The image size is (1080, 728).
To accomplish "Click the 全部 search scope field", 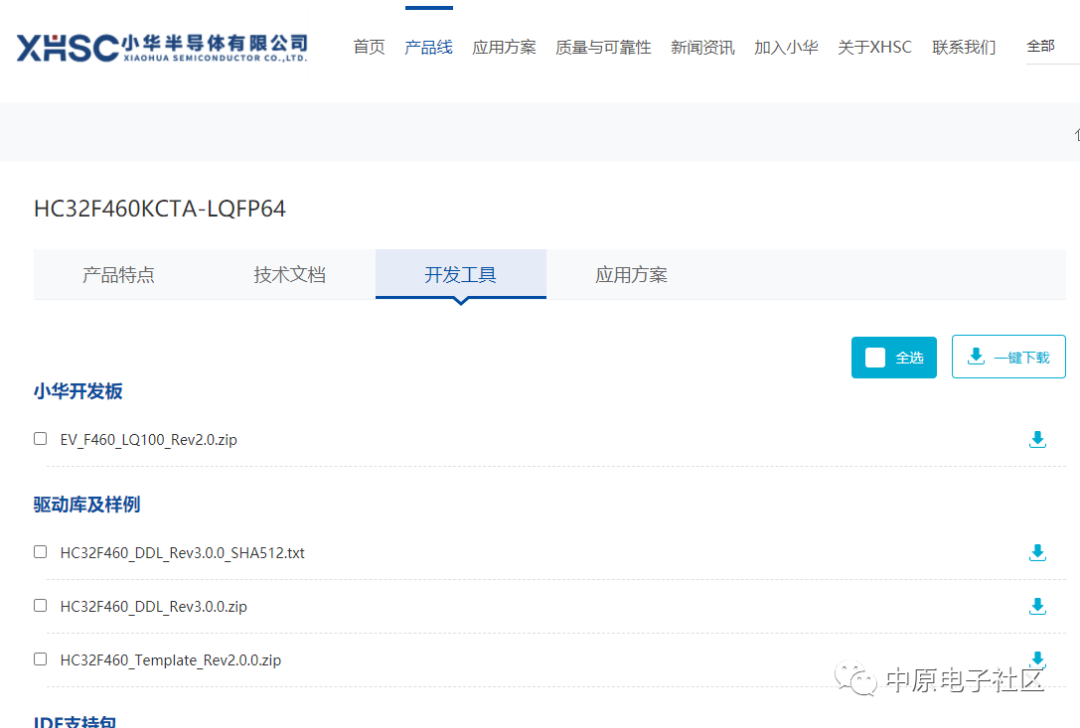I will [x=1052, y=47].
